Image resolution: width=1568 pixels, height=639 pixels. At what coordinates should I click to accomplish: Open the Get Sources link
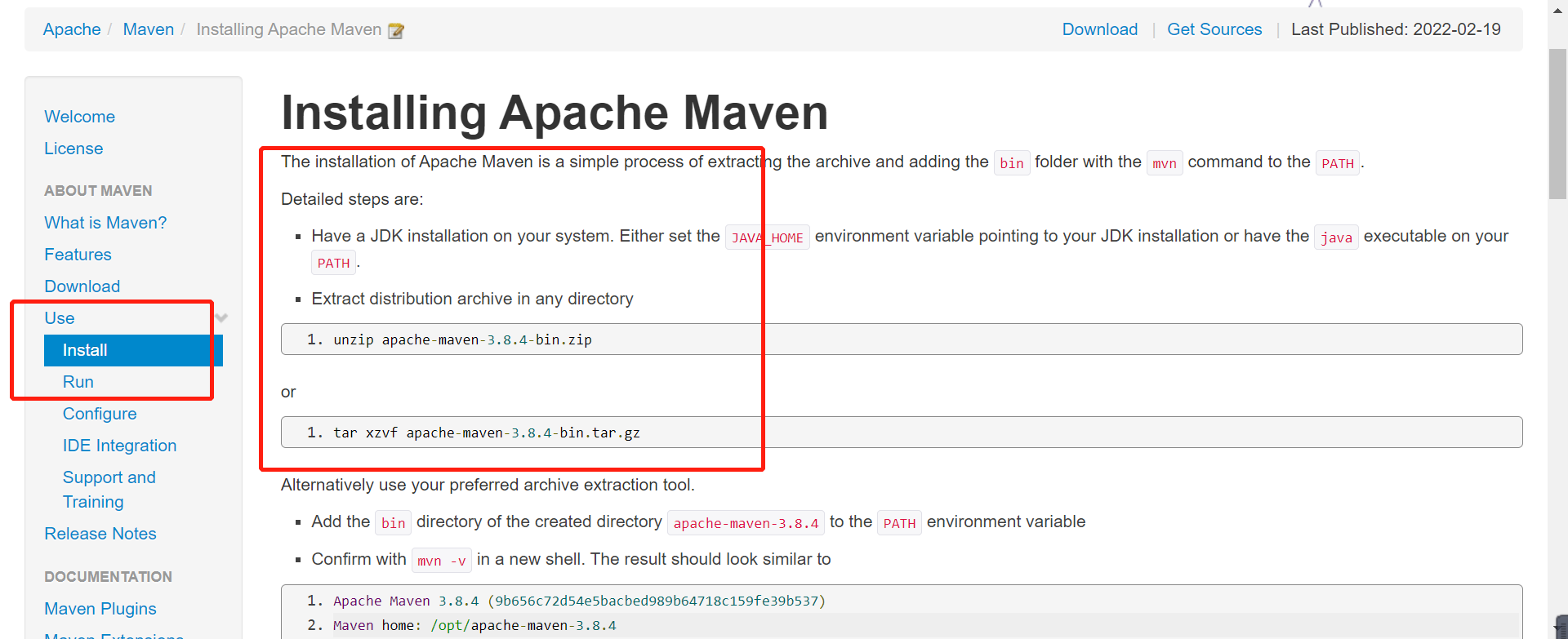coord(1214,29)
